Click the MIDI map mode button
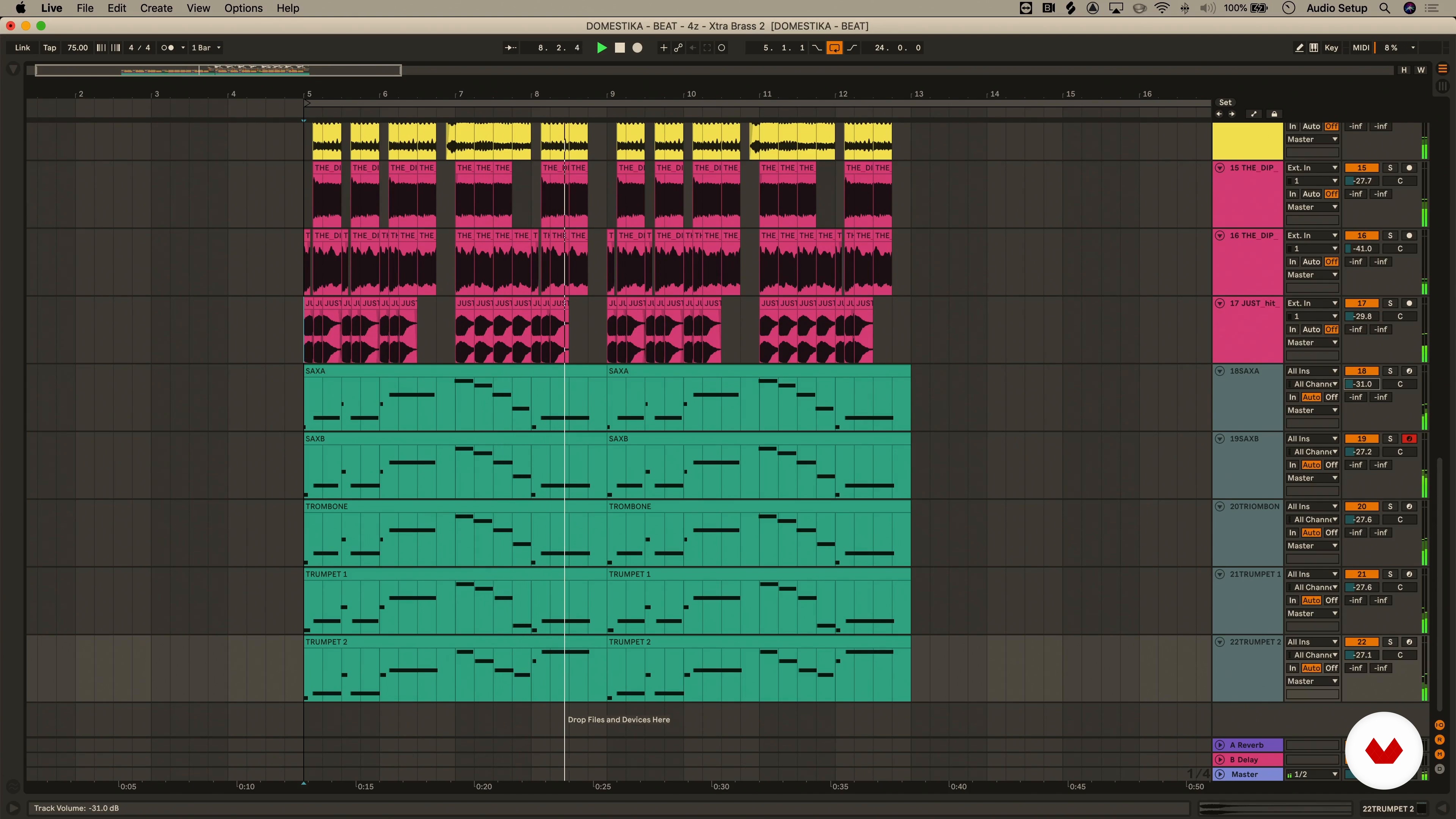 click(1360, 48)
